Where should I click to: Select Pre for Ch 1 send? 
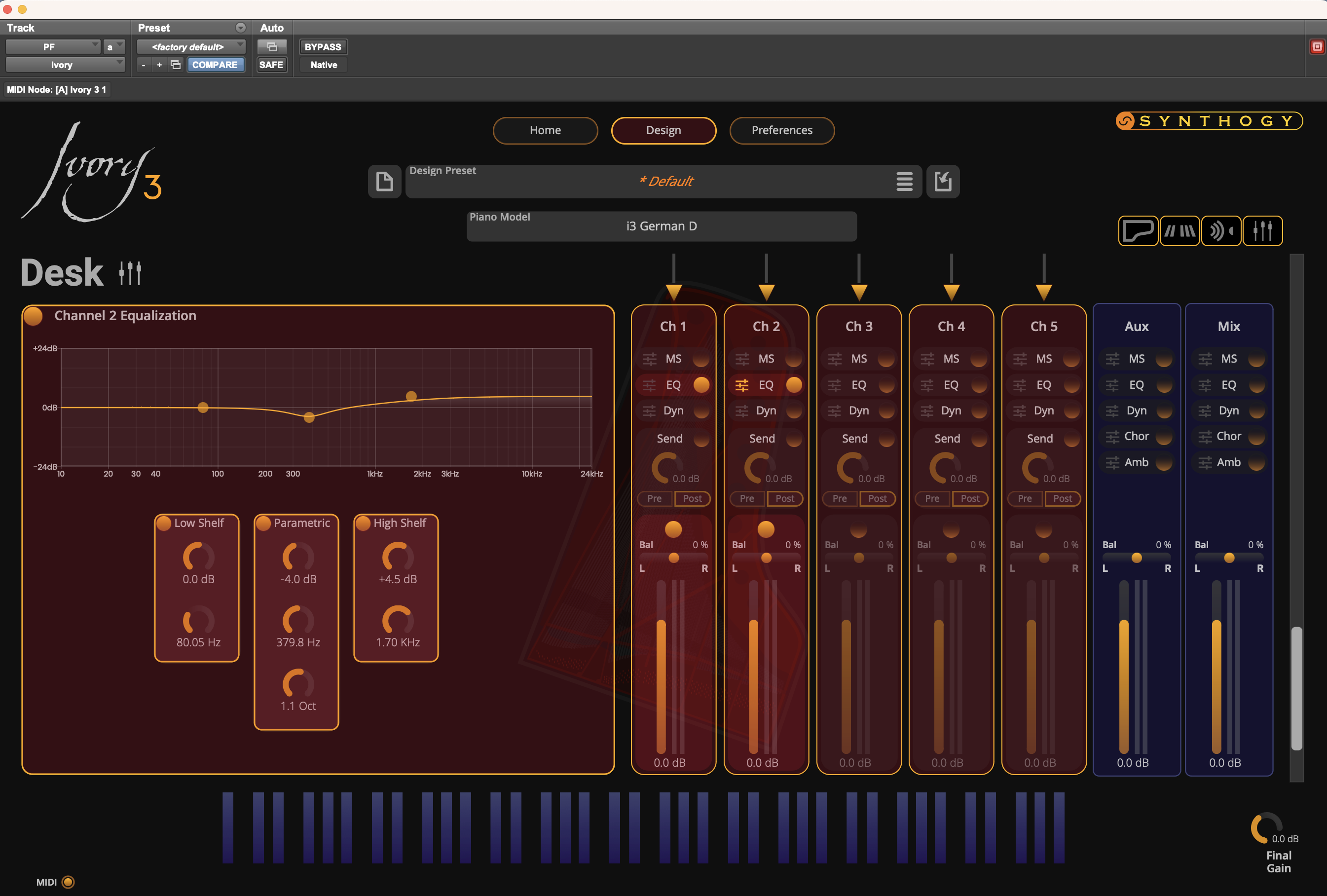pyautogui.click(x=655, y=498)
